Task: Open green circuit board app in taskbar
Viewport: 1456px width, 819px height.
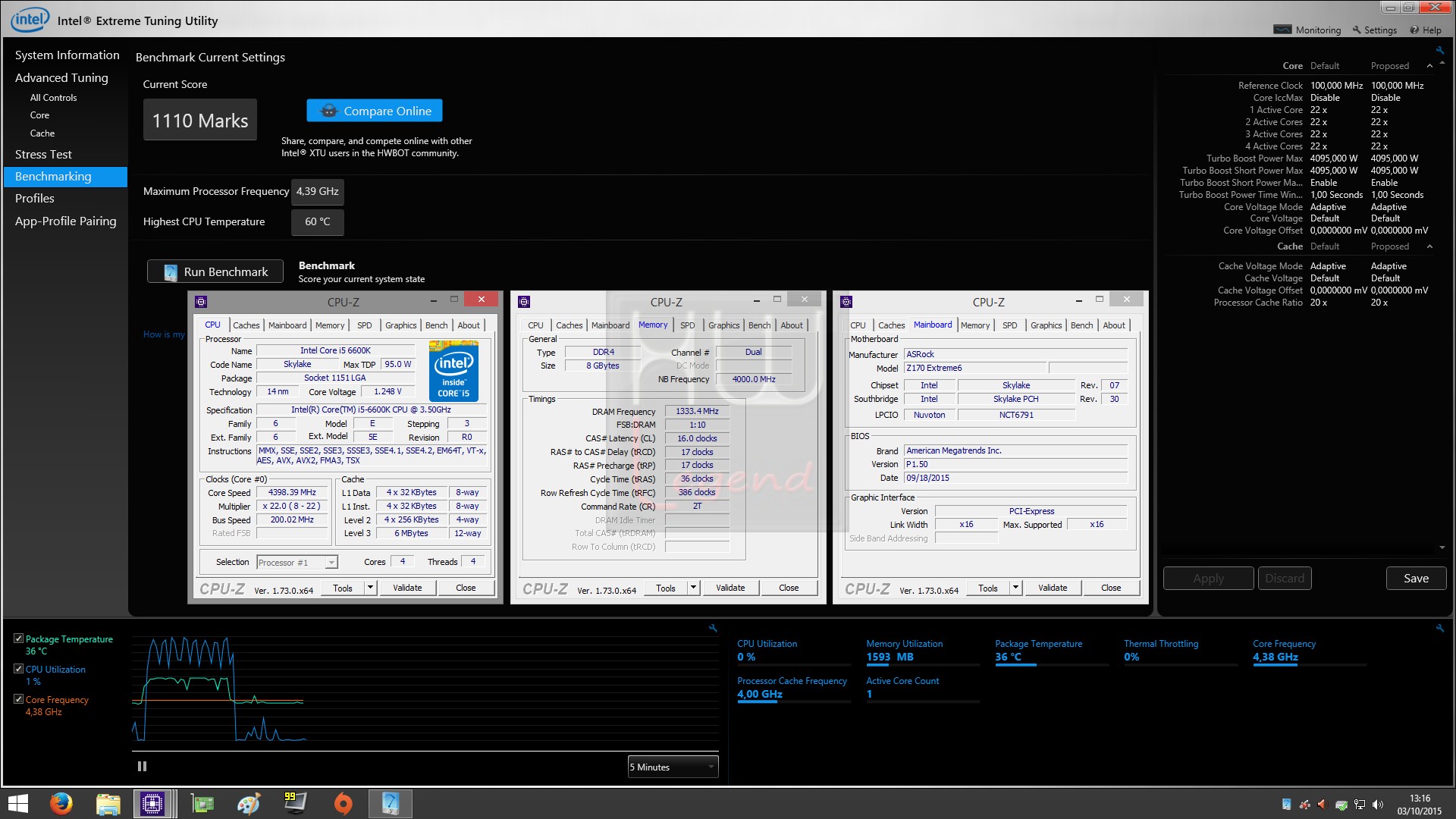Action: [202, 804]
